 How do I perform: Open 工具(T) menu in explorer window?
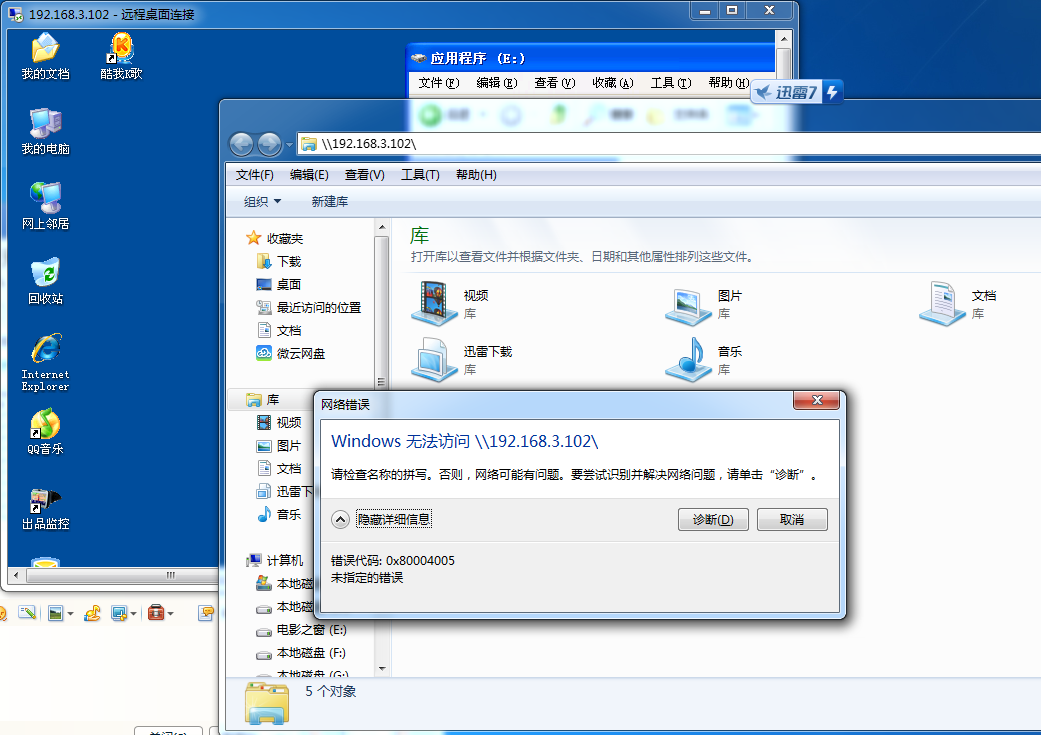420,175
